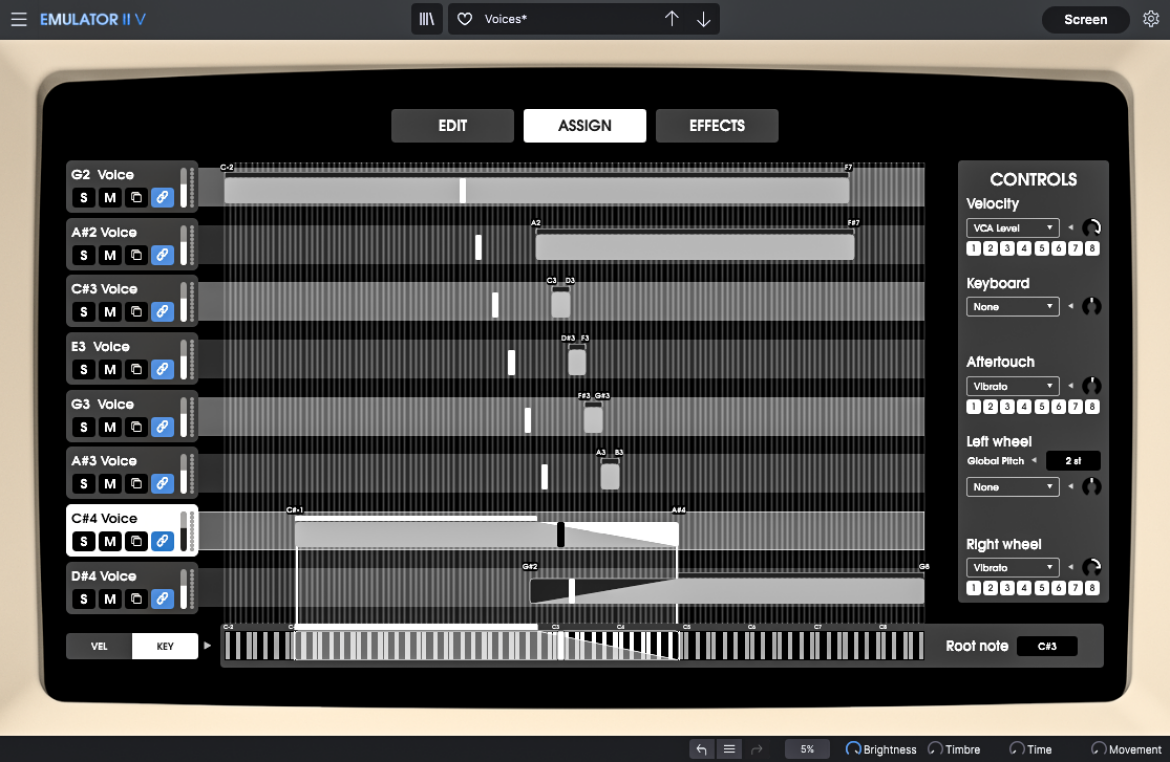
Task: Solo the G2 Voice
Action: coord(84,198)
